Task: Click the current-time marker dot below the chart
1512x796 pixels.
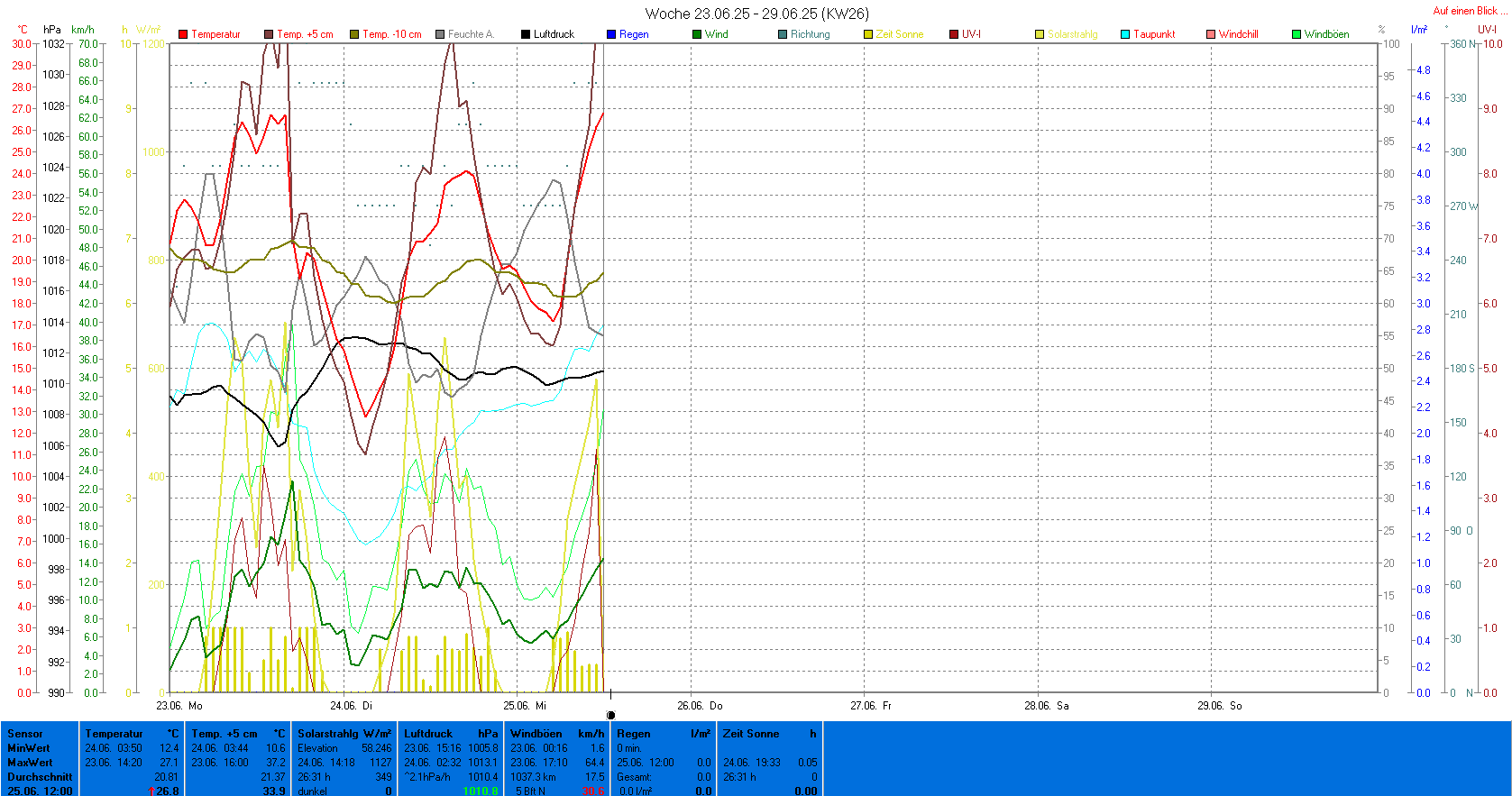Action: pos(610,716)
